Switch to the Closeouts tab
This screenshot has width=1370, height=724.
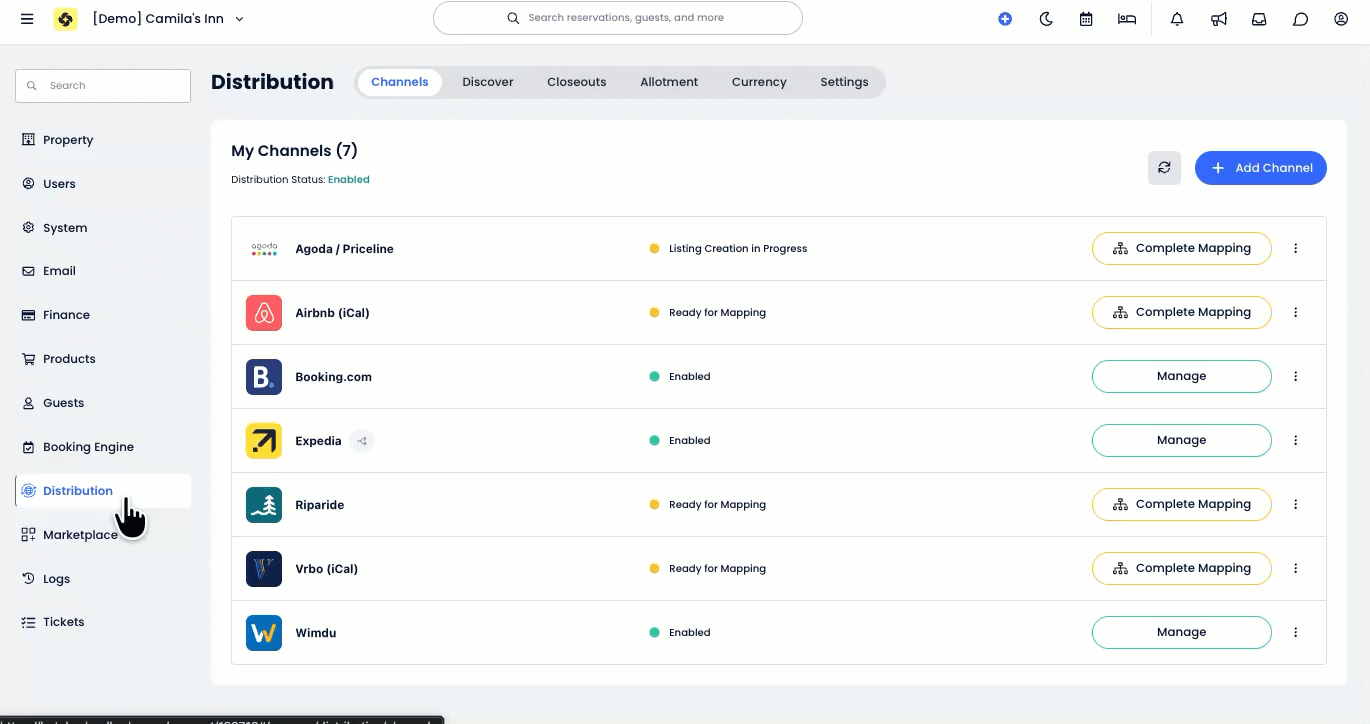tap(577, 82)
